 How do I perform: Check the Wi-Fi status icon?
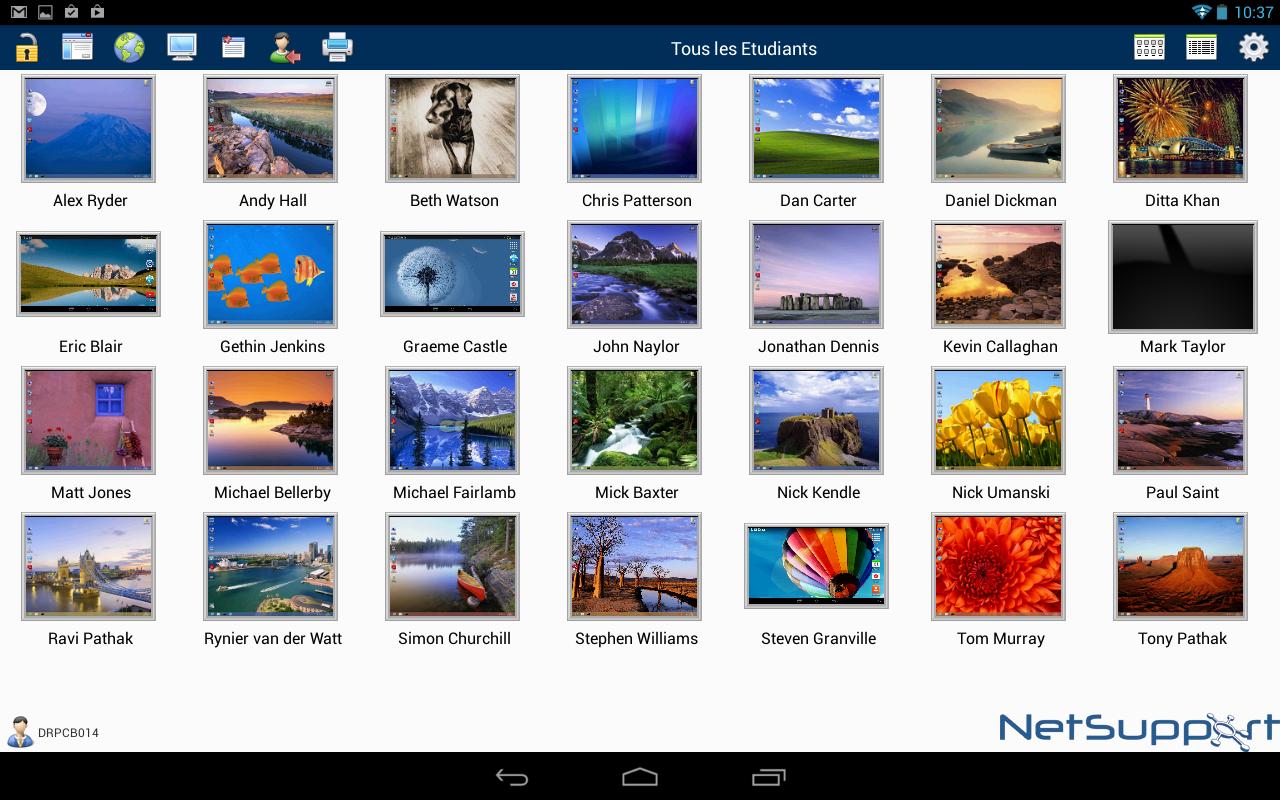pyautogui.click(x=1201, y=12)
